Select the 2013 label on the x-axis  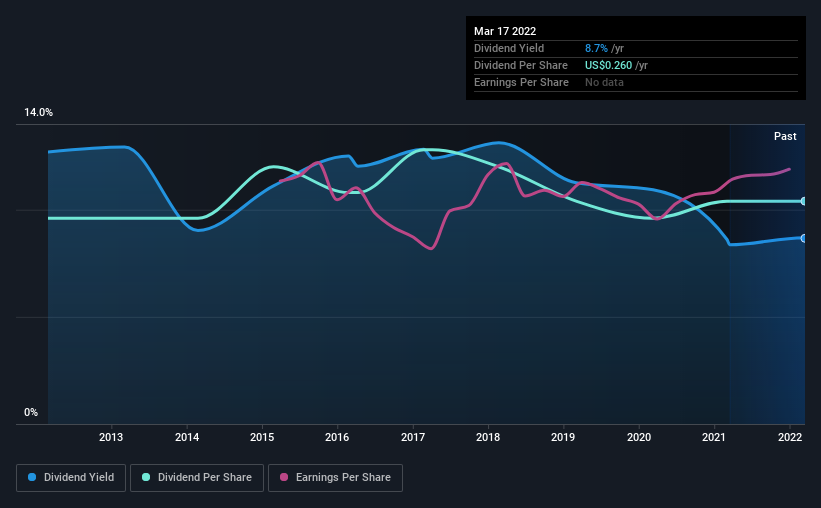coord(111,437)
